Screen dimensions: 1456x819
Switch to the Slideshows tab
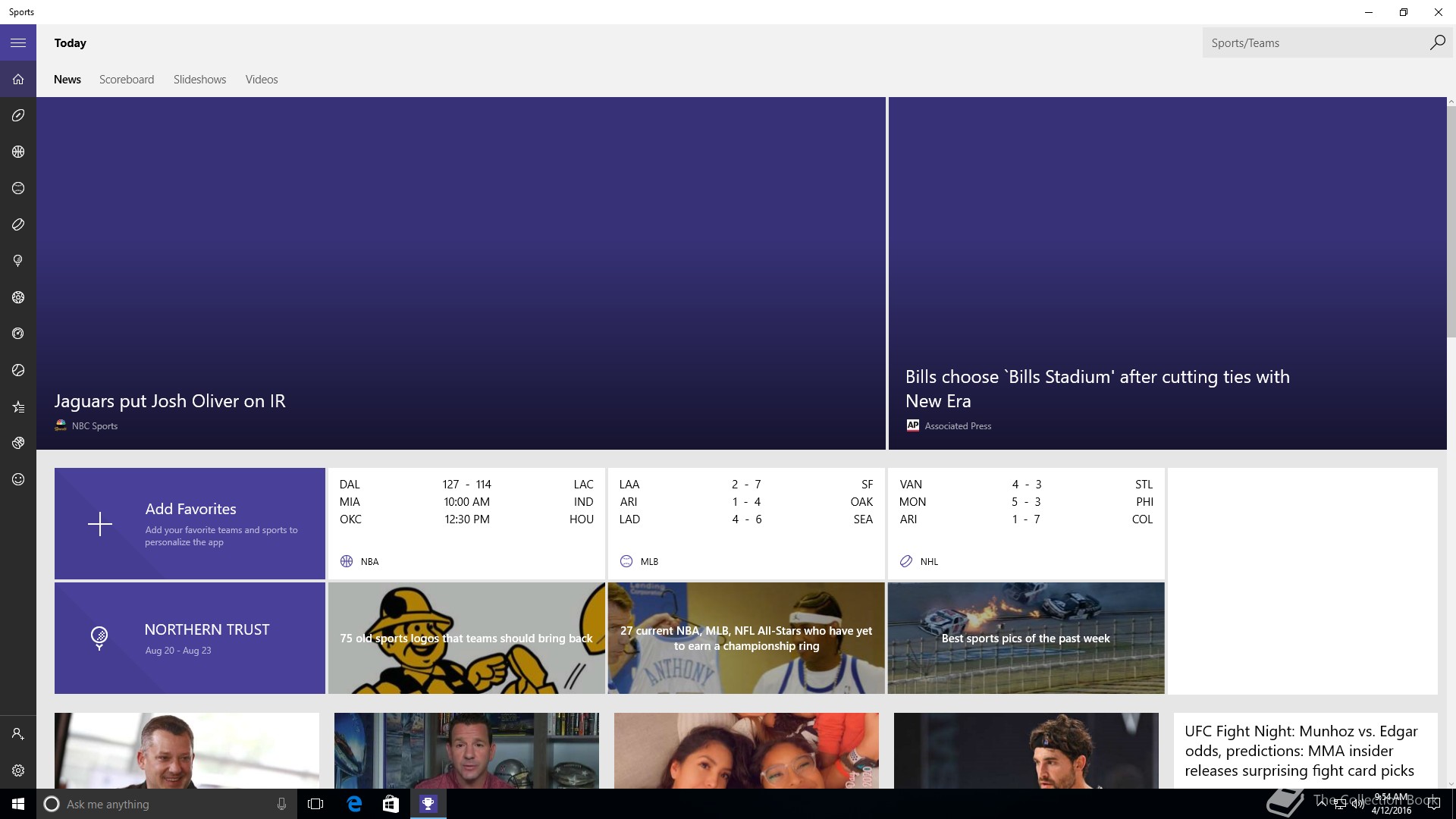click(x=199, y=80)
